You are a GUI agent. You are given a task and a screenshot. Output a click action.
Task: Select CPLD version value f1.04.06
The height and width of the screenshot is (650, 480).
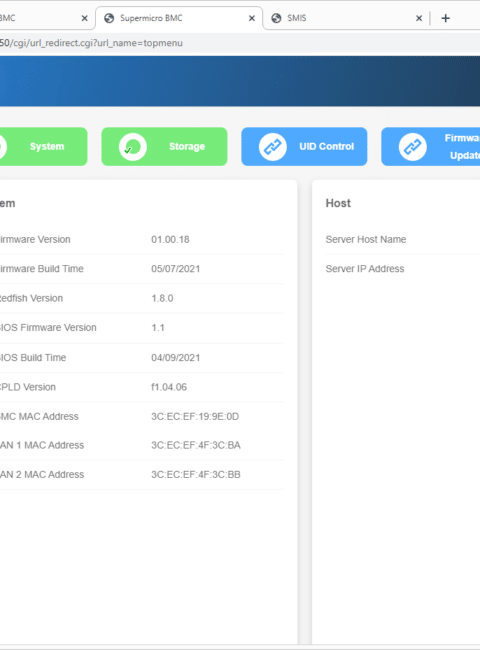(x=169, y=387)
